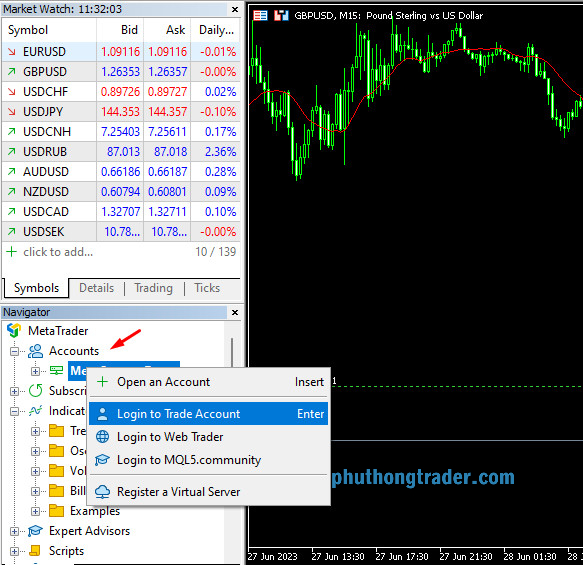Select the USDJPY row in Market Watch
The height and width of the screenshot is (565, 583).
pyautogui.click(x=121, y=112)
